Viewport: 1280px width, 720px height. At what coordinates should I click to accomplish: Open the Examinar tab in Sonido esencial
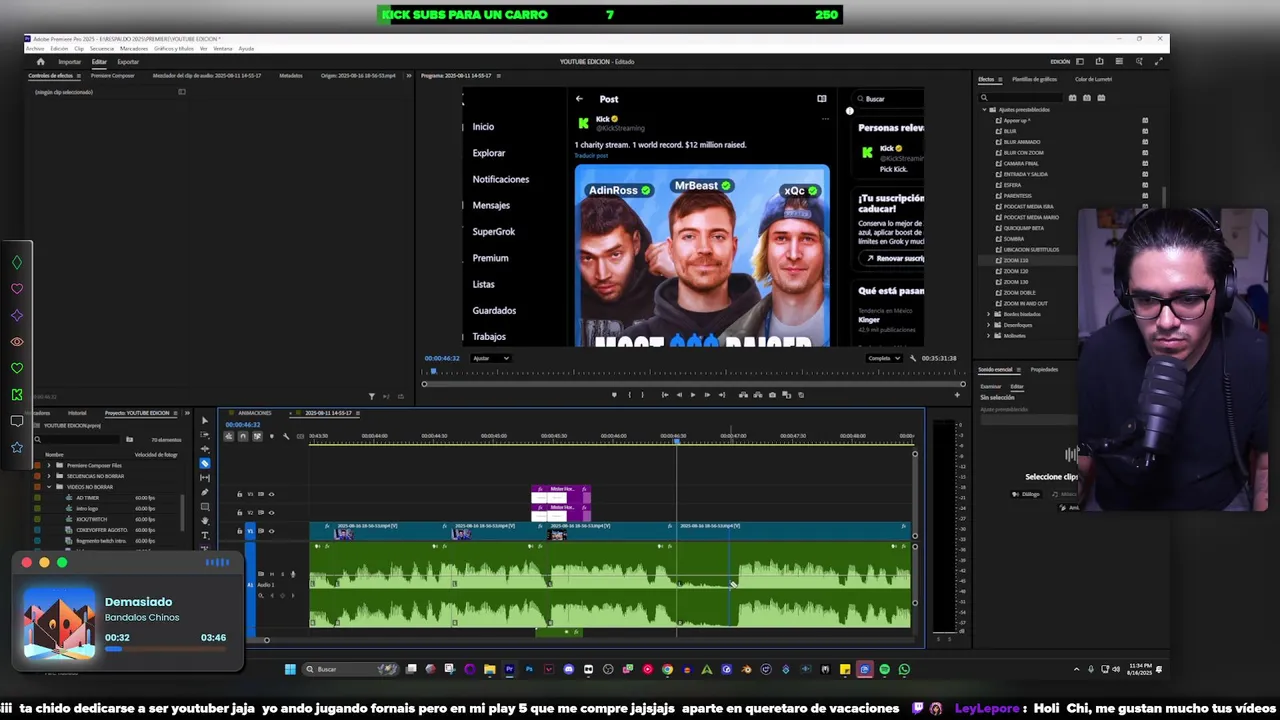click(991, 386)
